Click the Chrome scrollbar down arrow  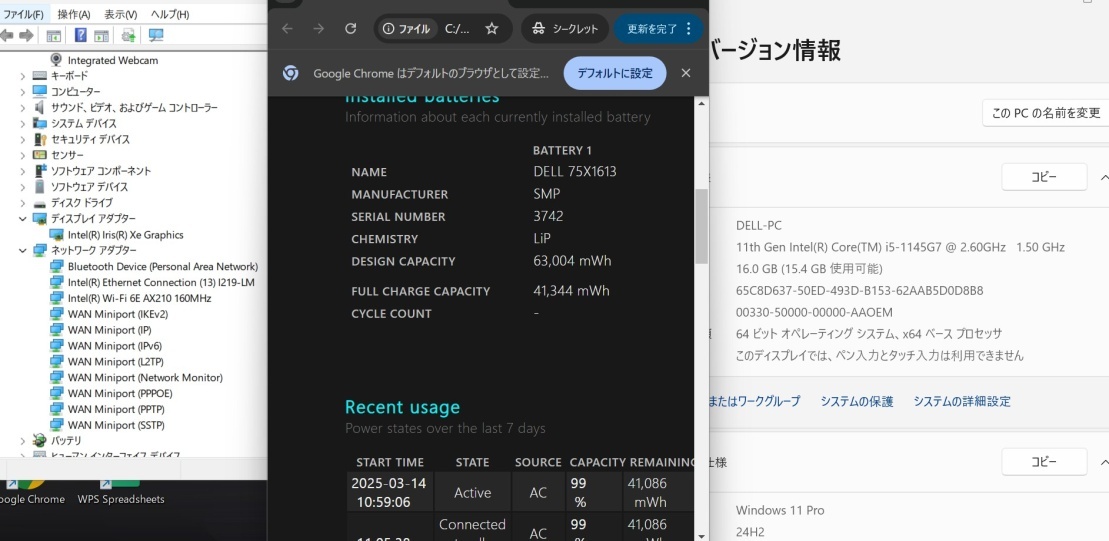(x=701, y=535)
